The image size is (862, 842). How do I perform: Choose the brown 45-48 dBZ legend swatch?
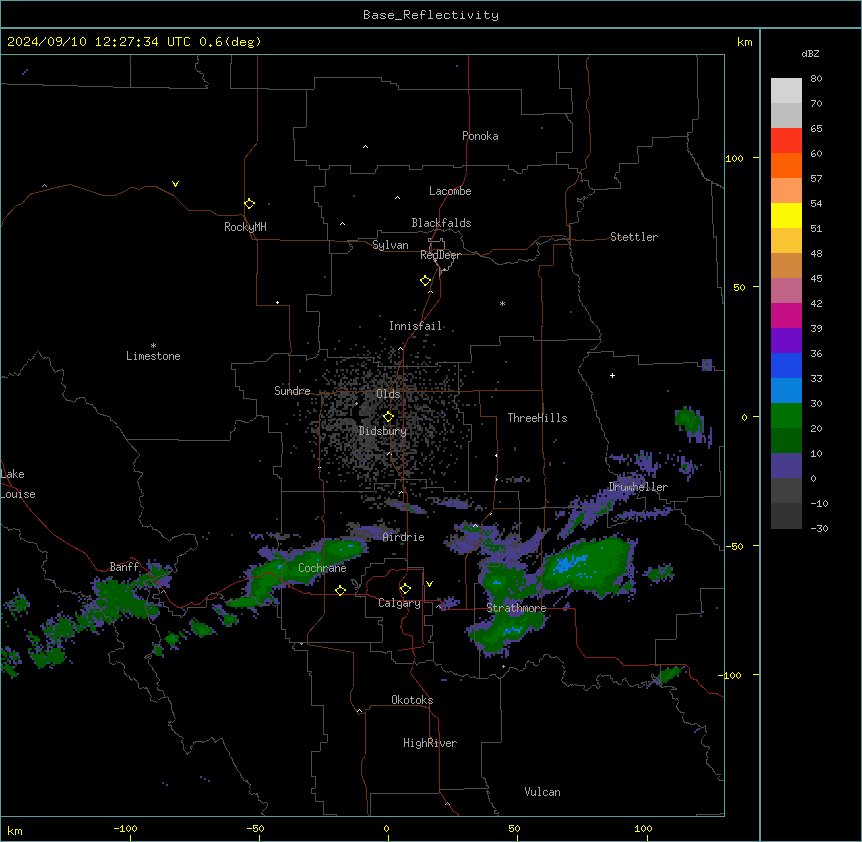click(786, 265)
